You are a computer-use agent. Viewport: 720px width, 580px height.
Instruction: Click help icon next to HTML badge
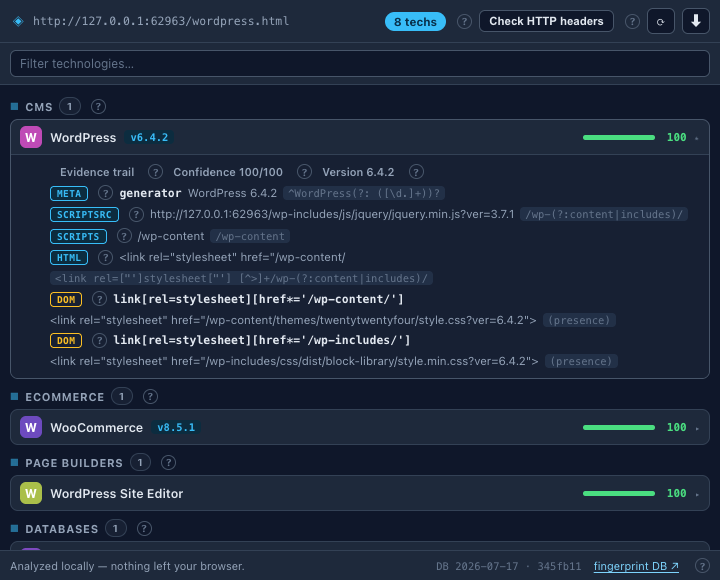coord(105,257)
